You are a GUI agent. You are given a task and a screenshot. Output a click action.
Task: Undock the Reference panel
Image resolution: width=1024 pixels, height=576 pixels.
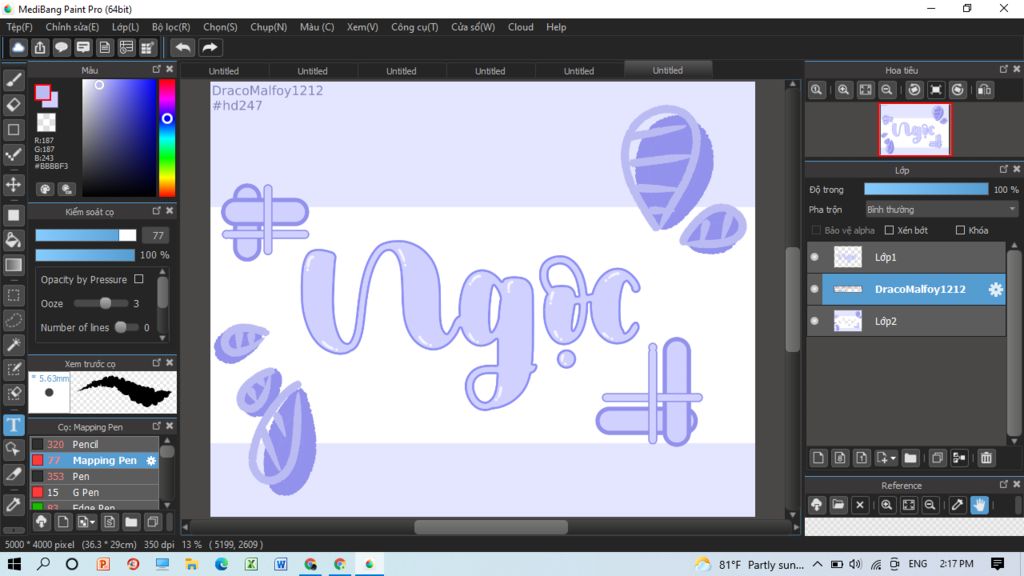1004,485
